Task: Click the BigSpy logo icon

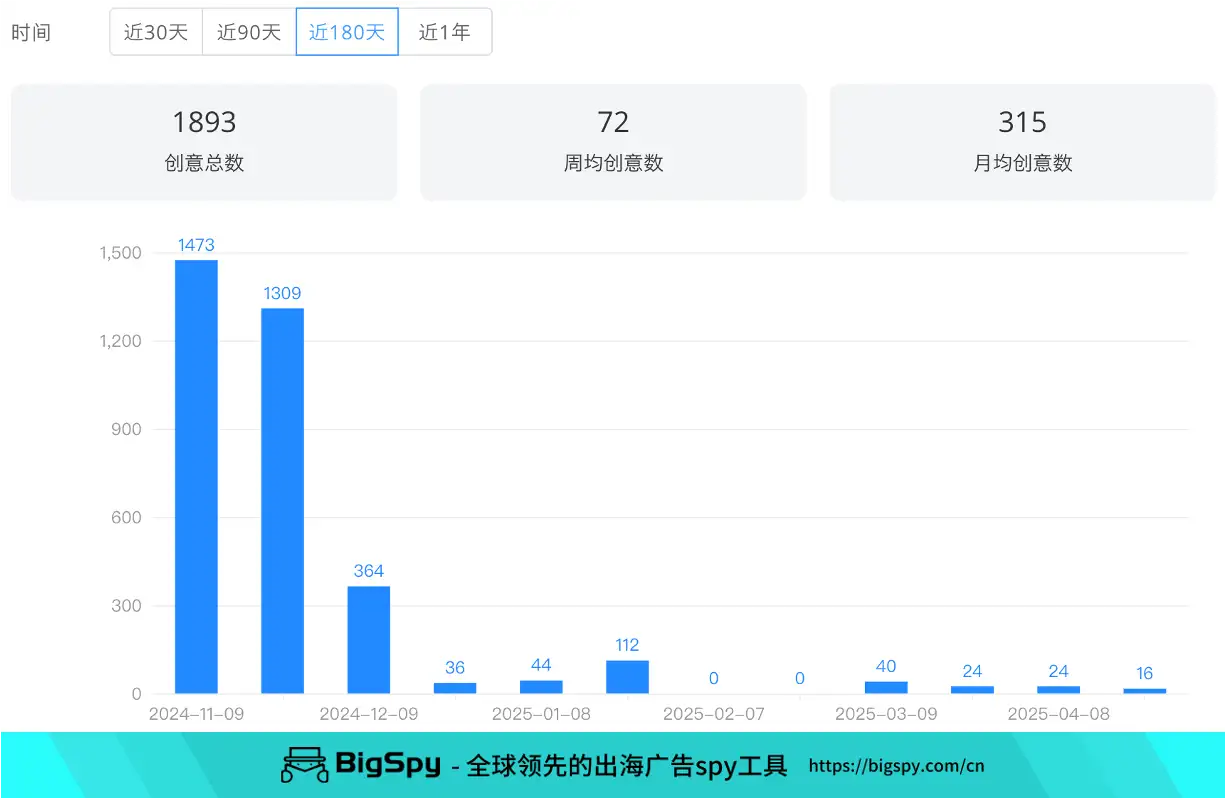Action: (304, 765)
